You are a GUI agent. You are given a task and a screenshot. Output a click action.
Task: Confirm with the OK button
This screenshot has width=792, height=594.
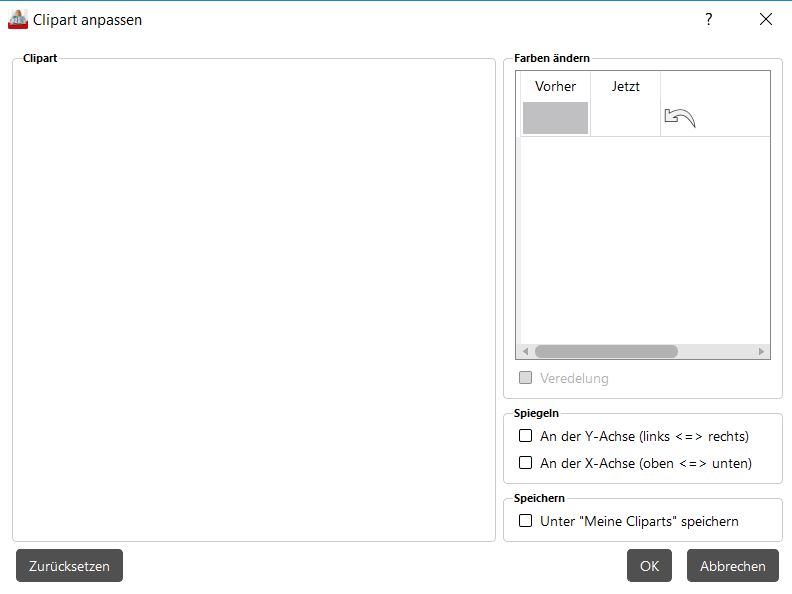point(649,566)
